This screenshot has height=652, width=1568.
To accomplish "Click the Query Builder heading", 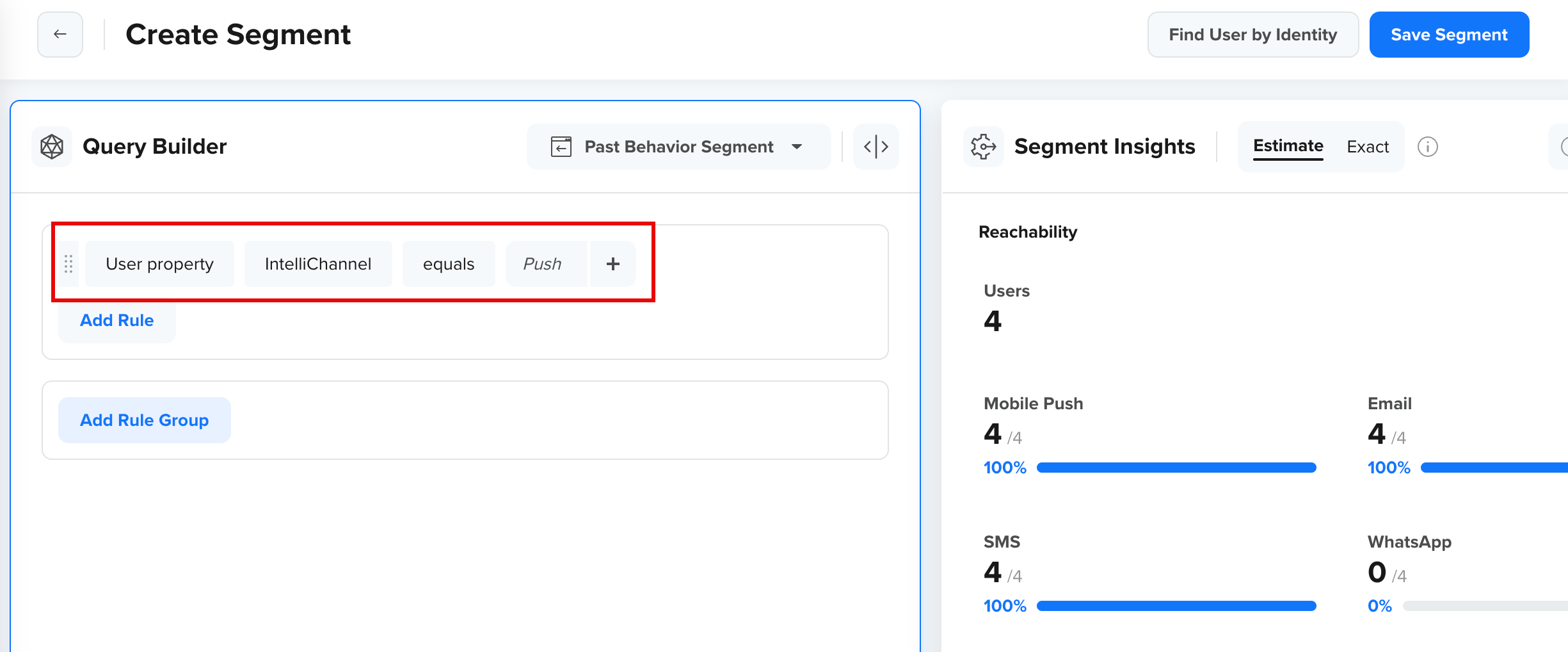I will [155, 147].
